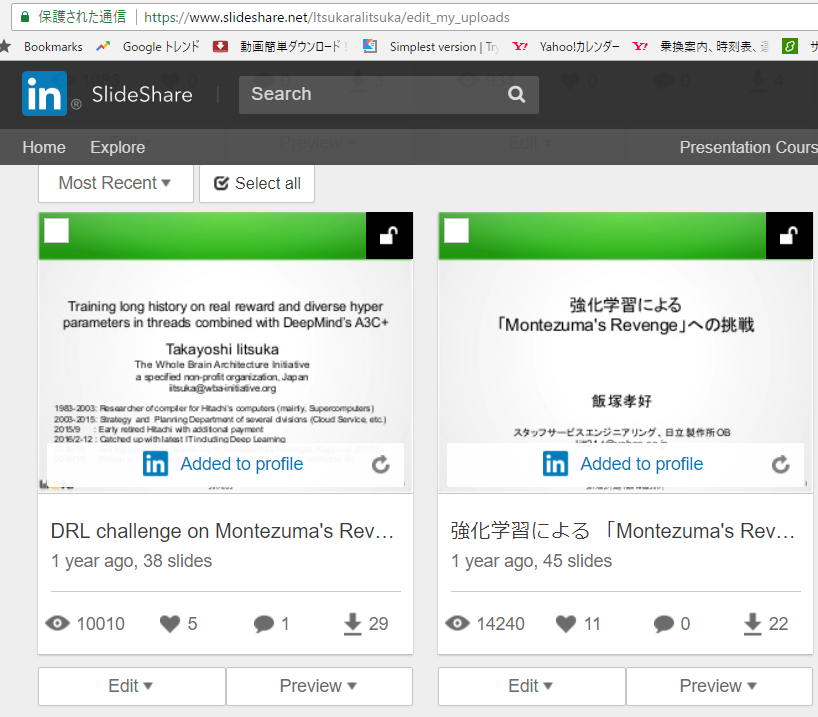The height and width of the screenshot is (717, 818).
Task: Click Added to profile on DRL challenge card
Action: pos(242,464)
